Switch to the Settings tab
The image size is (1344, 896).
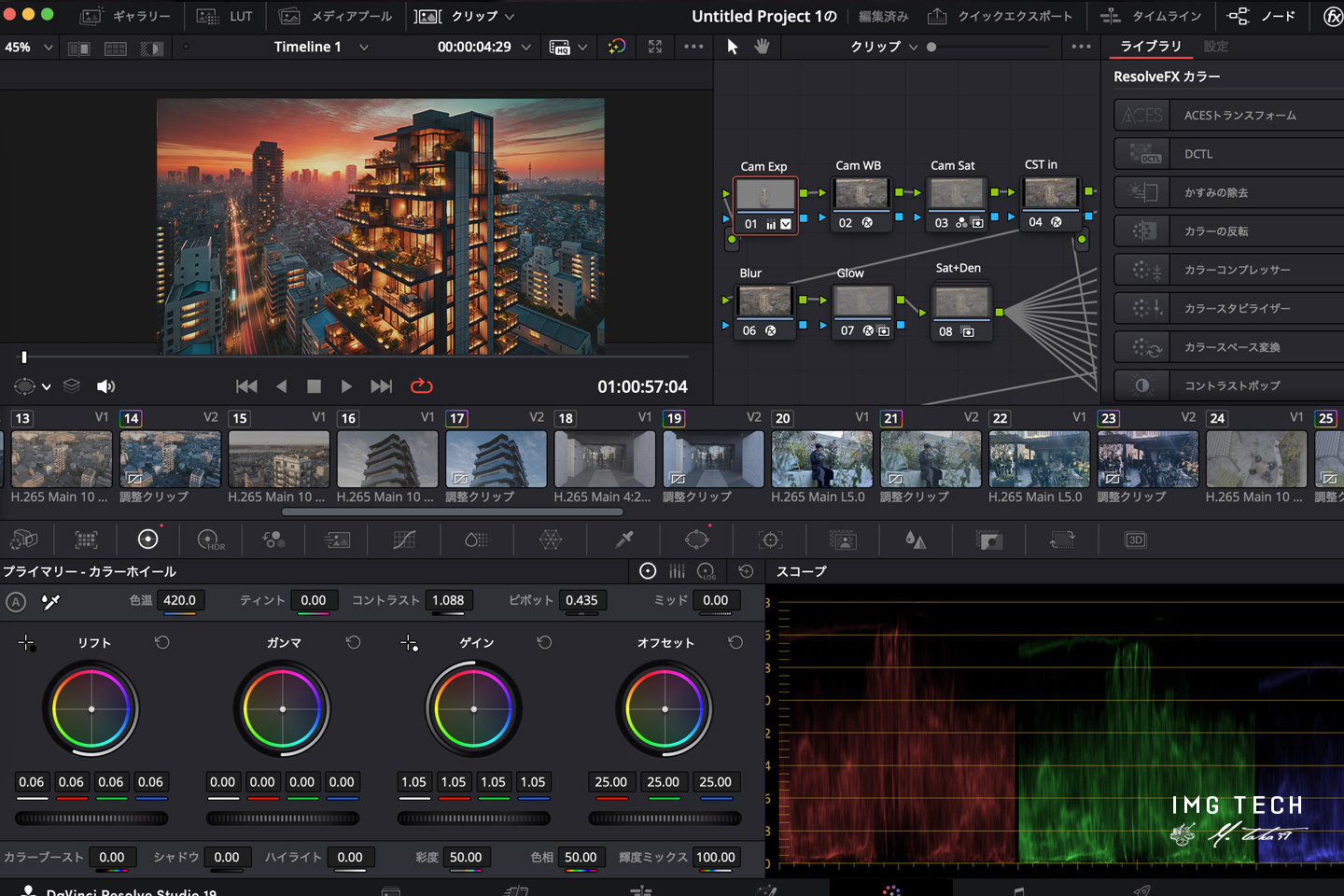pyautogui.click(x=1215, y=47)
